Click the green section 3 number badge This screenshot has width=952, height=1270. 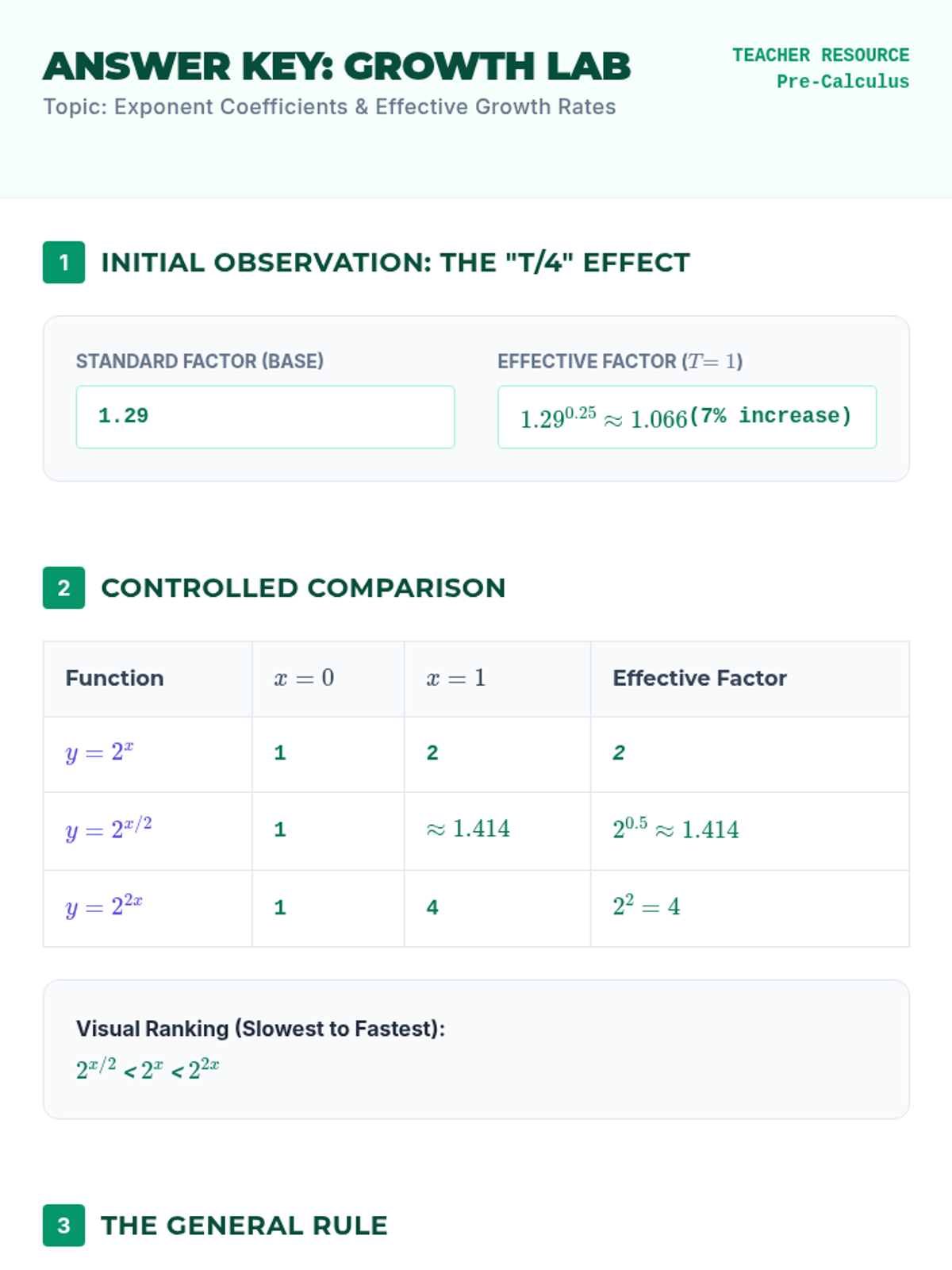[63, 1226]
